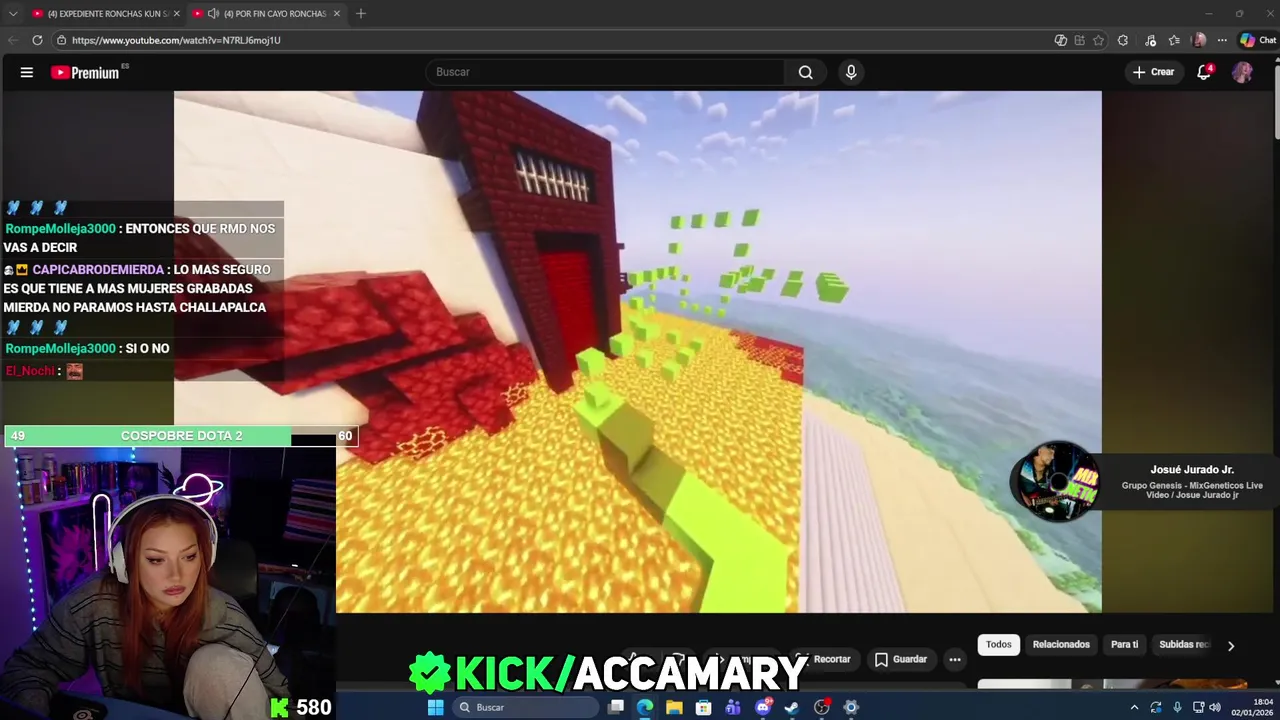Show more filter chips with right arrow
This screenshot has width=1280, height=720.
[1231, 645]
